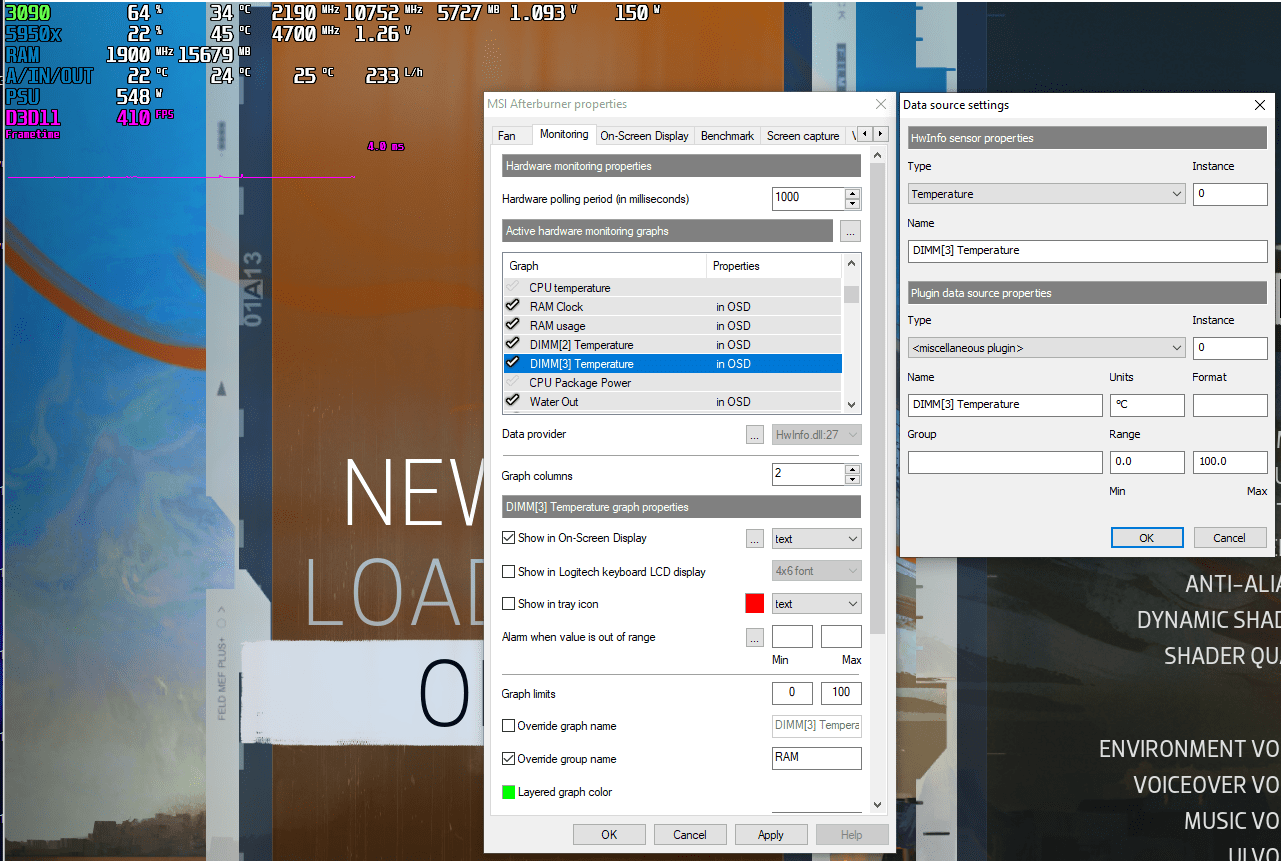
Task: Open the miscellaneous plugin Type dropdown
Action: pyautogui.click(x=1047, y=348)
